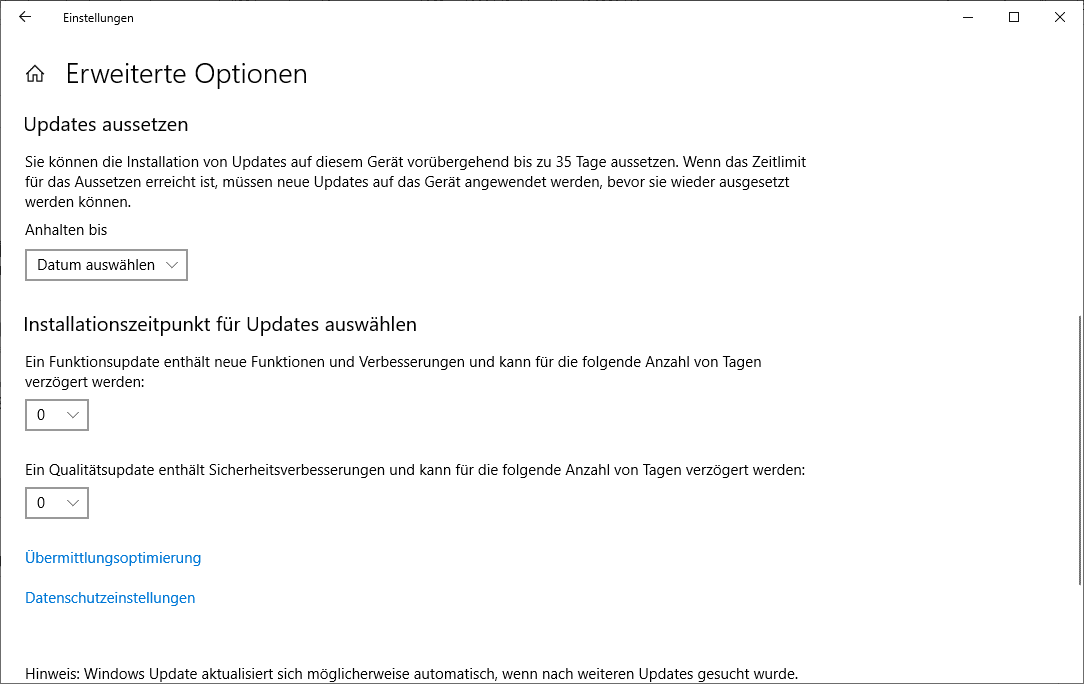Go back using the arrow icon

tap(25, 17)
